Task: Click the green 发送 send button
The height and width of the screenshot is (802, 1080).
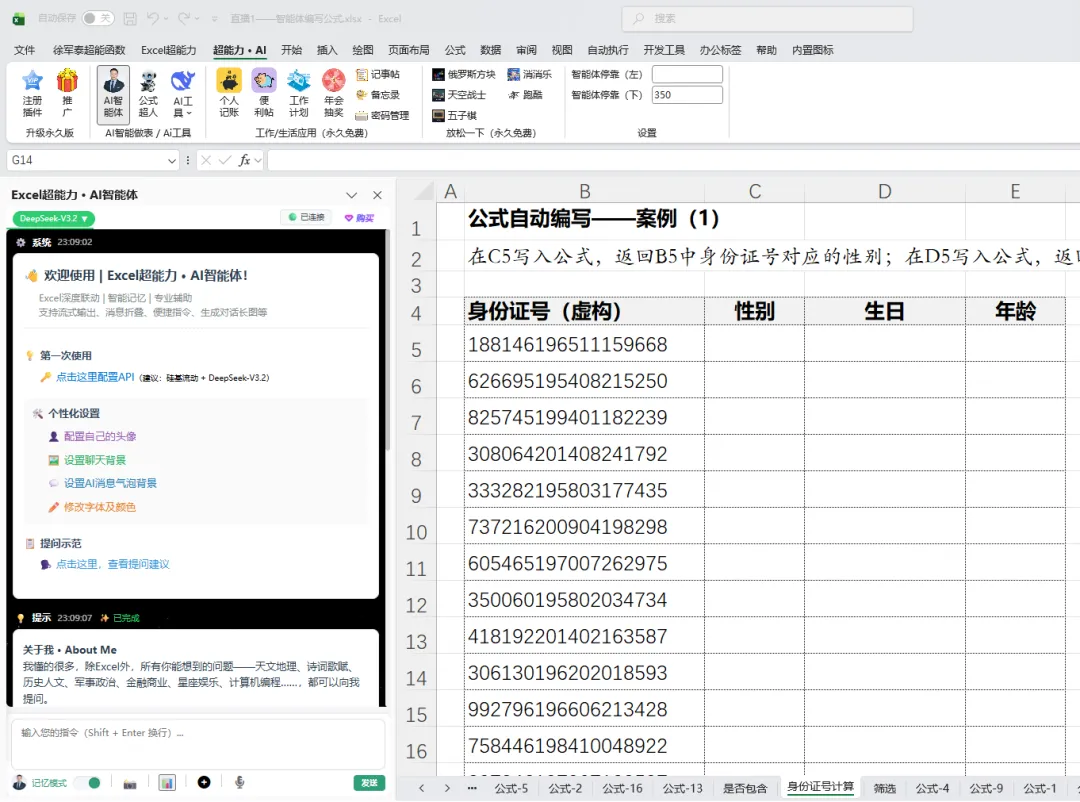Action: [x=369, y=783]
